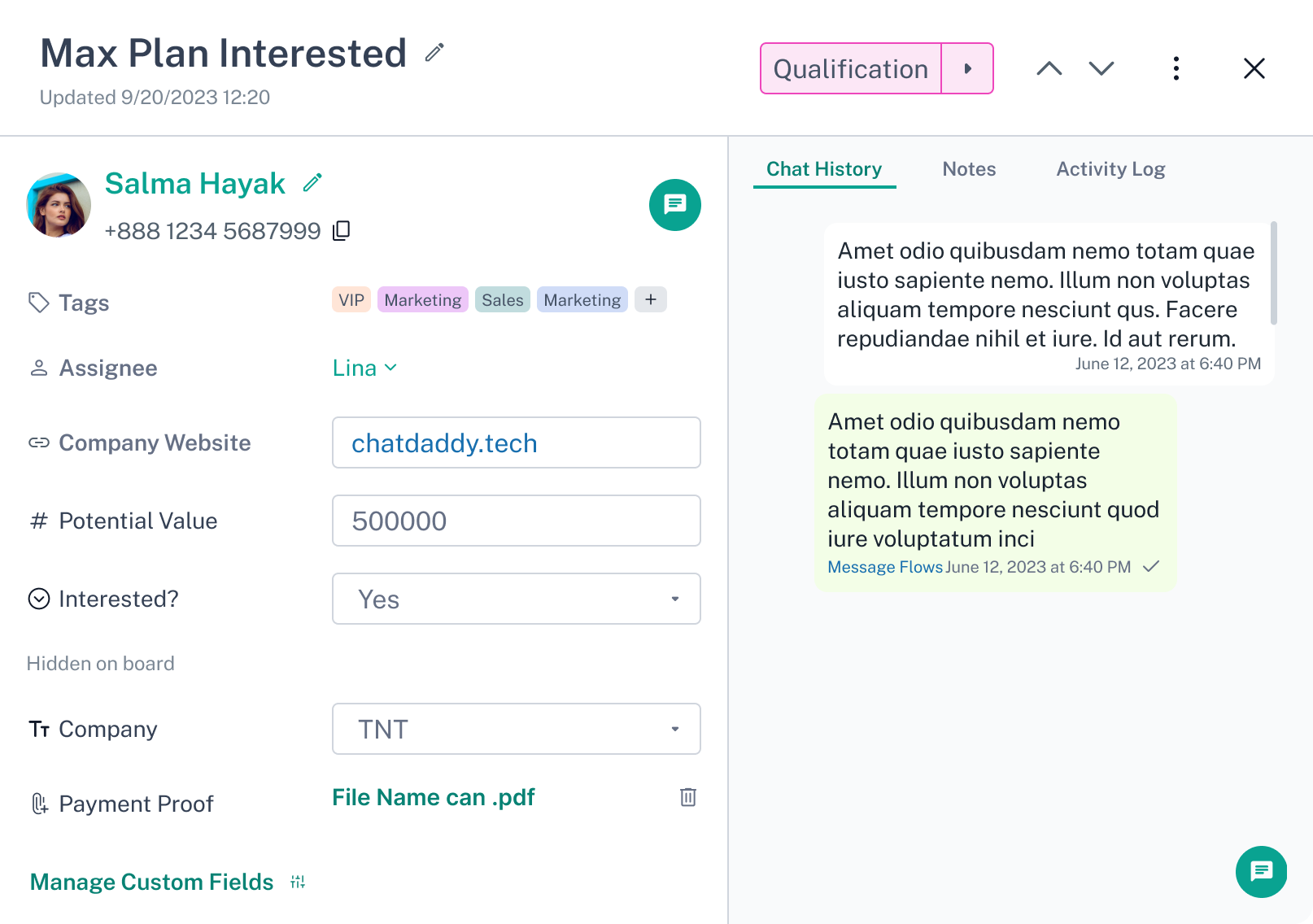Viewport: 1313px width, 924px height.
Task: Open File Name can .pdf attachment
Action: click(x=433, y=797)
